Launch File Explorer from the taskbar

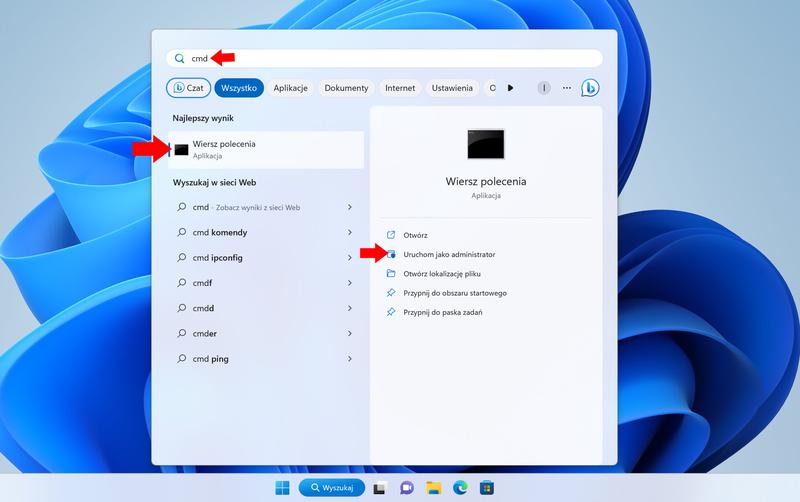[434, 488]
